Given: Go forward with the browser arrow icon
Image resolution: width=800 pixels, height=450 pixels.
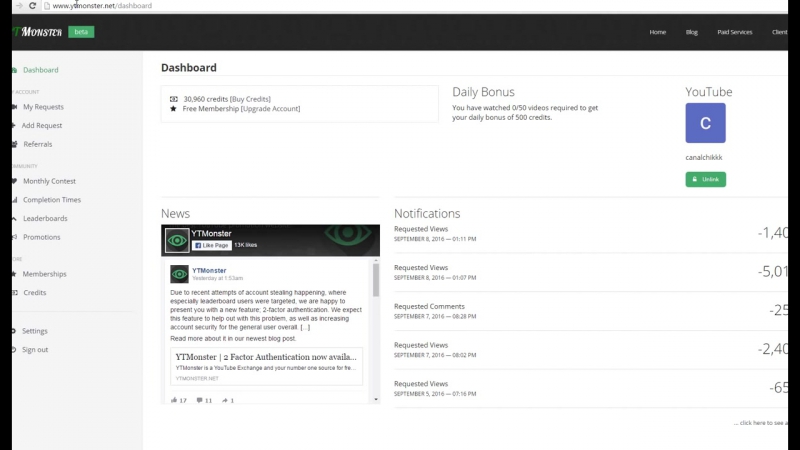Looking at the screenshot, I should (x=19, y=6).
